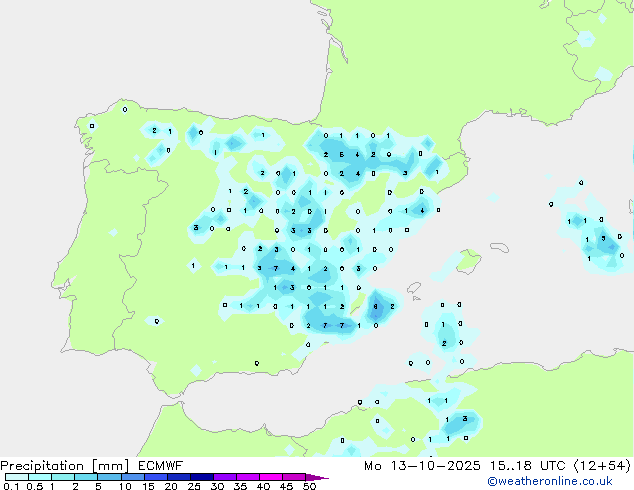Click the legend label 20

[171, 486]
